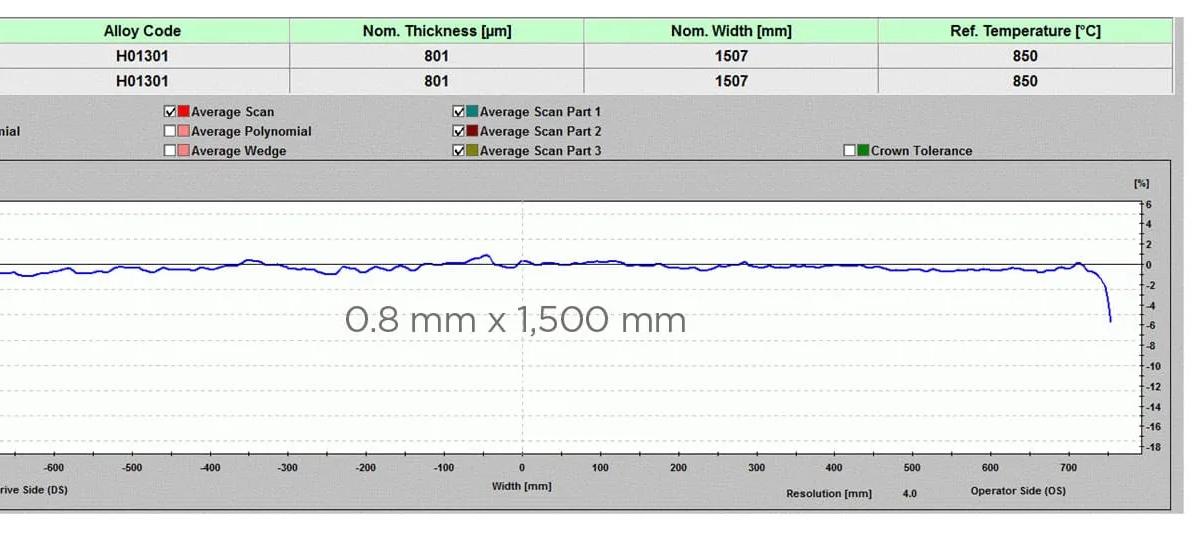This screenshot has height=535, width=1200.
Task: Click the red Average Scan color swatch
Action: tap(183, 112)
